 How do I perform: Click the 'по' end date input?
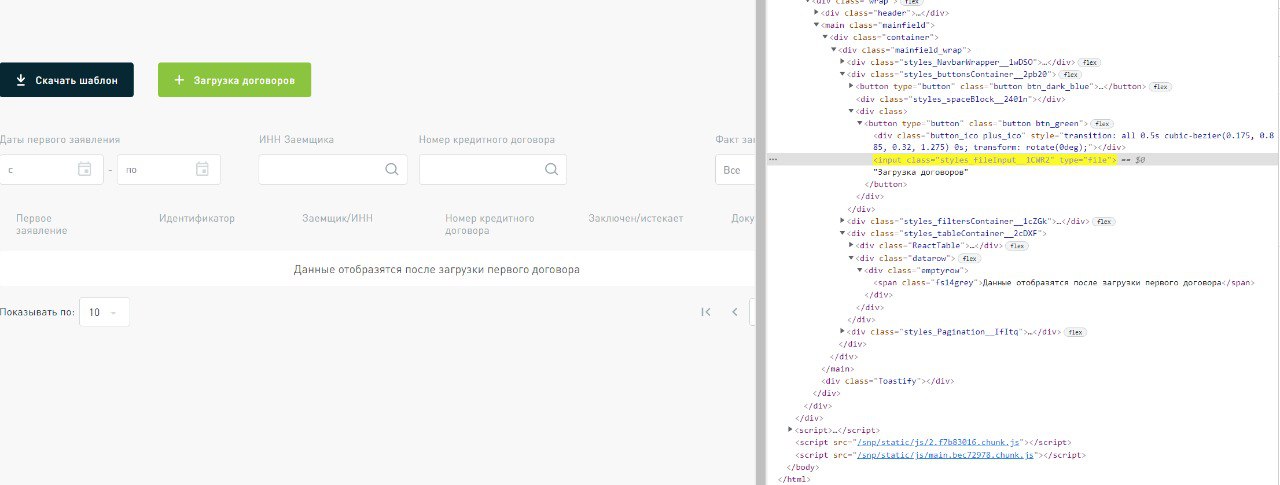click(169, 170)
